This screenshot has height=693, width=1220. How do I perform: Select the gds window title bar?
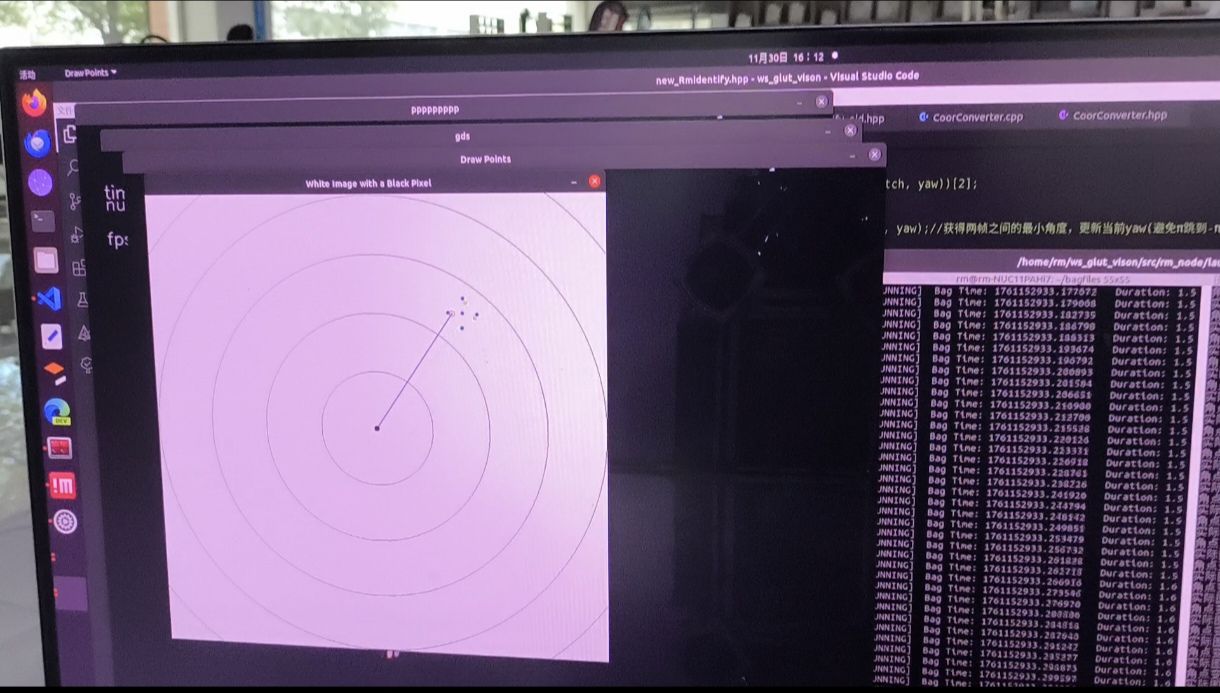pos(462,136)
